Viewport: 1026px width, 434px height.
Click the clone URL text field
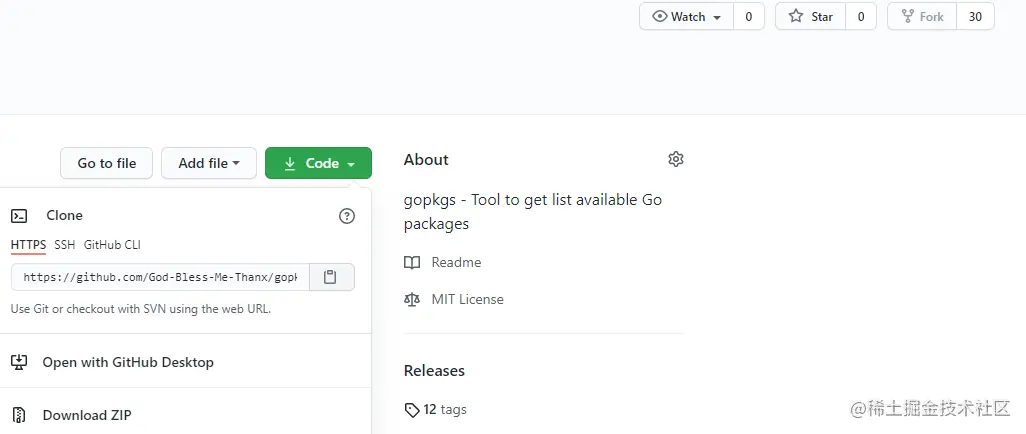160,277
